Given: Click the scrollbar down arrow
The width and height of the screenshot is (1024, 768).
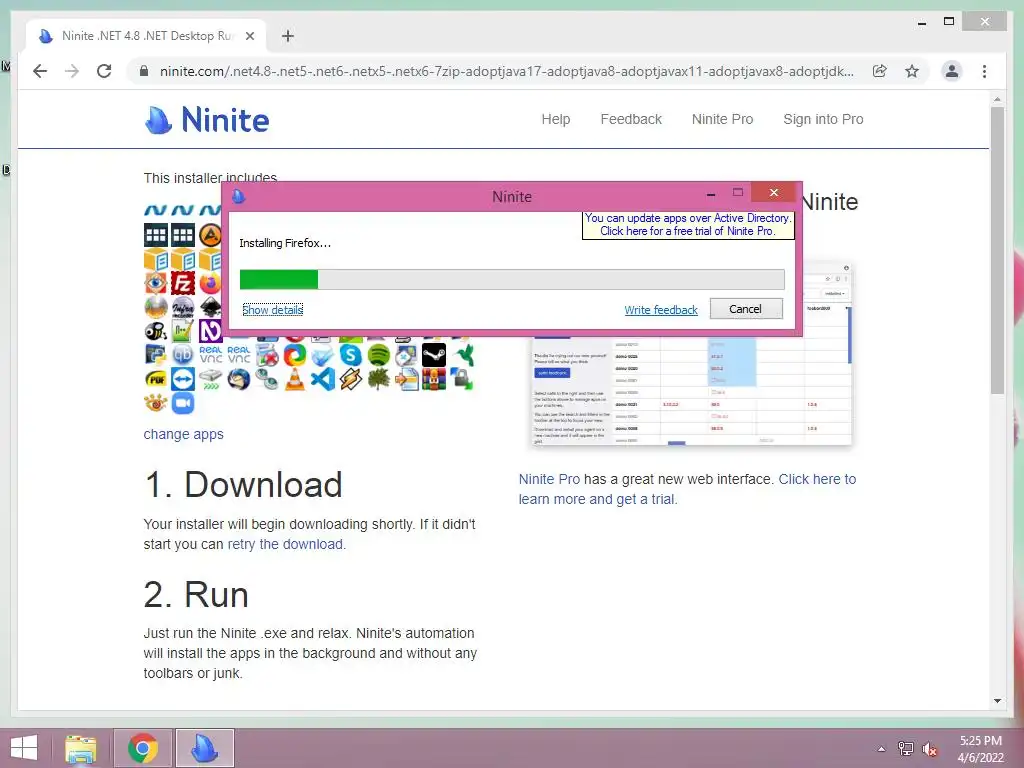Looking at the screenshot, I should pyautogui.click(x=997, y=701).
